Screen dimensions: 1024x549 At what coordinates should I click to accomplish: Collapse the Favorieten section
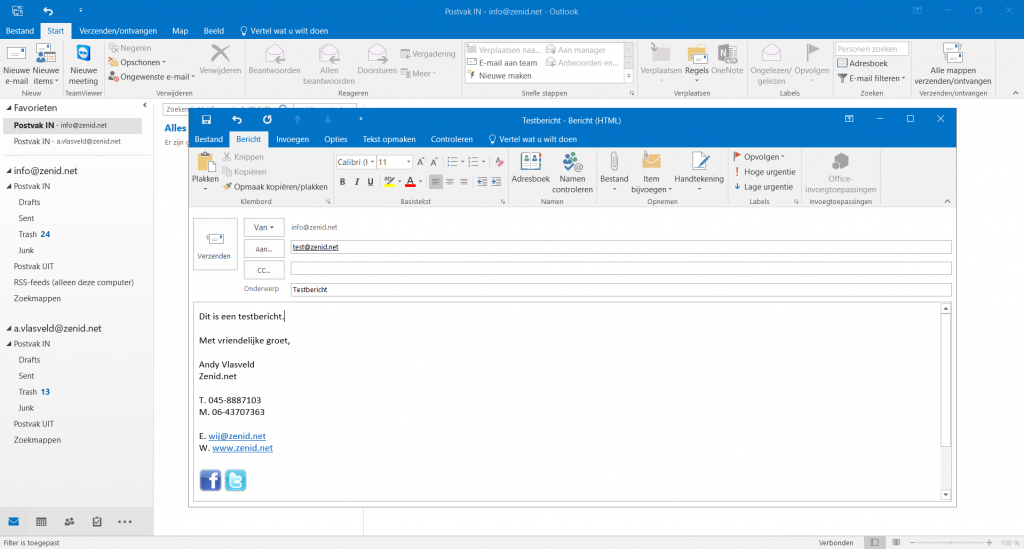(9, 108)
